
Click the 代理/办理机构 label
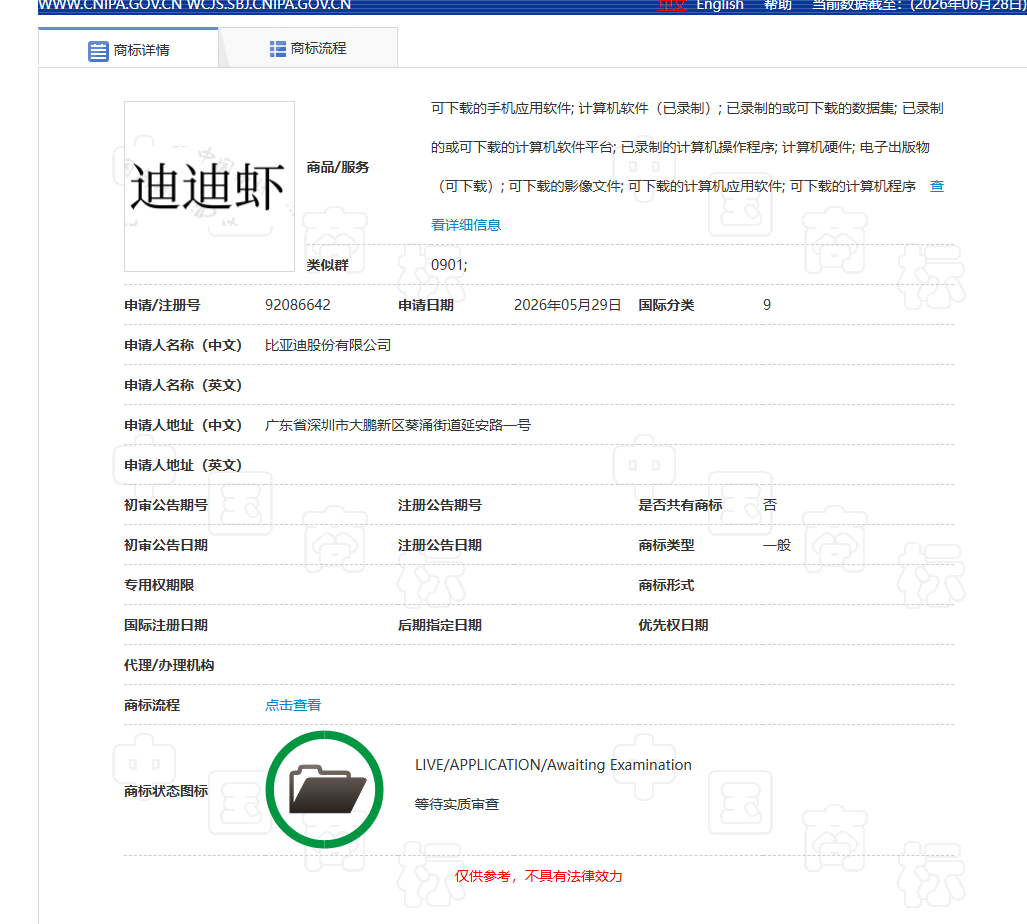(x=169, y=665)
